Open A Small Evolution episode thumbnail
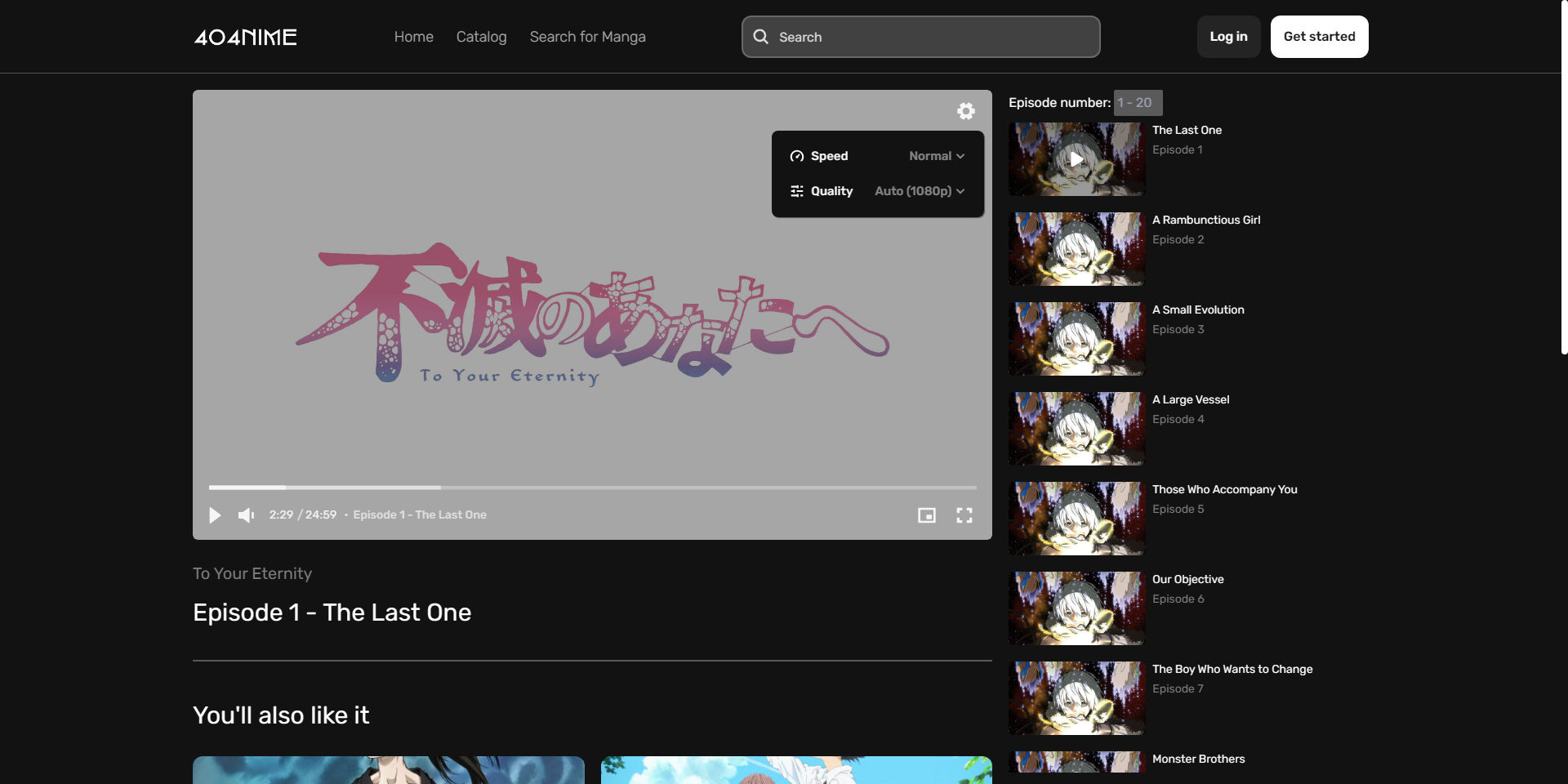 [1077, 339]
